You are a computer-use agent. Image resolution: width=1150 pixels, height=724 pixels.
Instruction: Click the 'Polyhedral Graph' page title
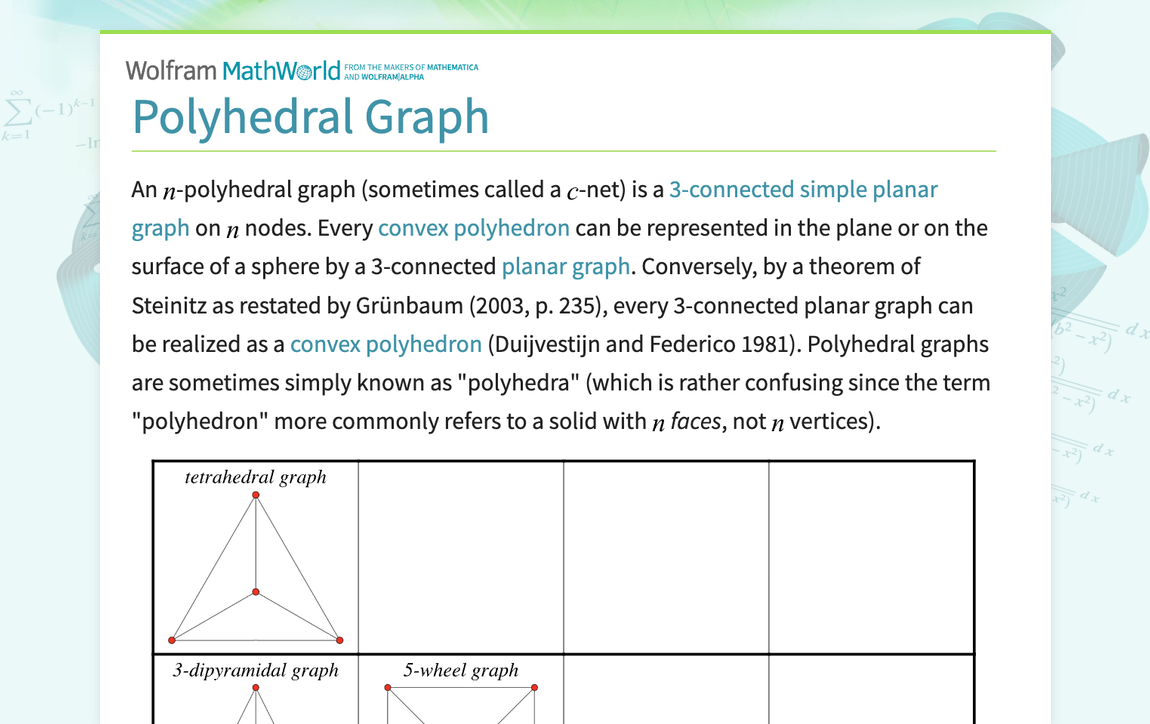coord(310,117)
